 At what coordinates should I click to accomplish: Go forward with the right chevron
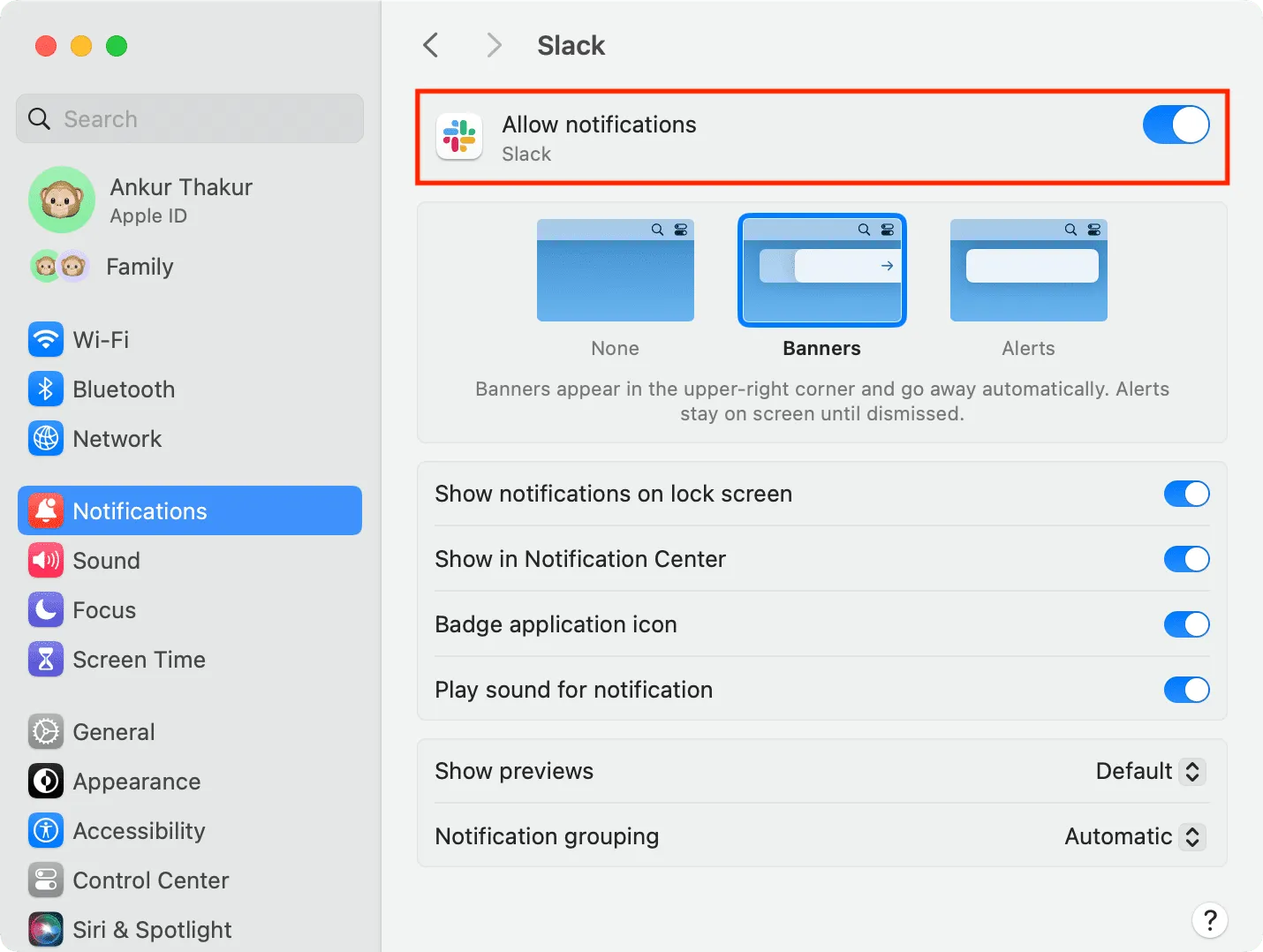coord(494,45)
